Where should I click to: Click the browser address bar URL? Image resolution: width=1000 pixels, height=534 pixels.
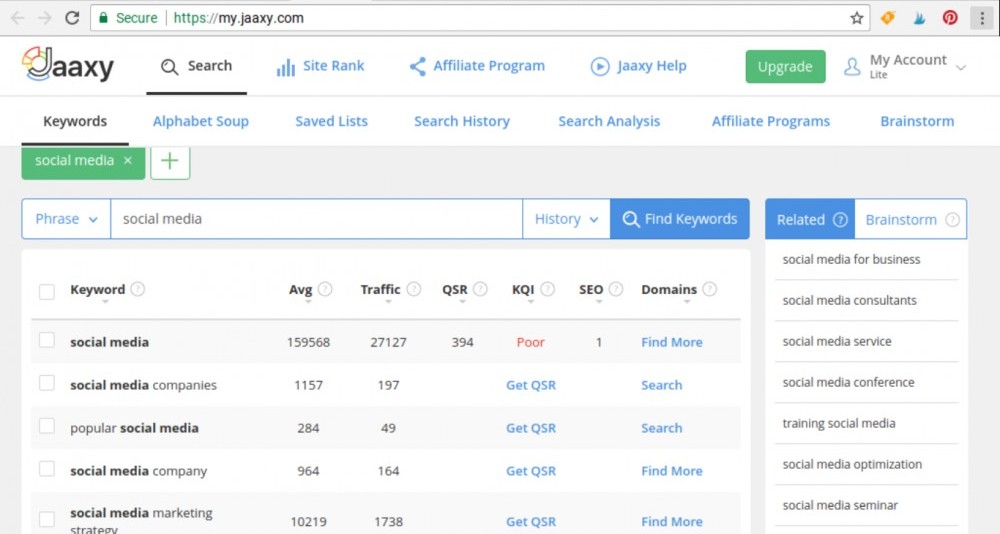pos(239,18)
